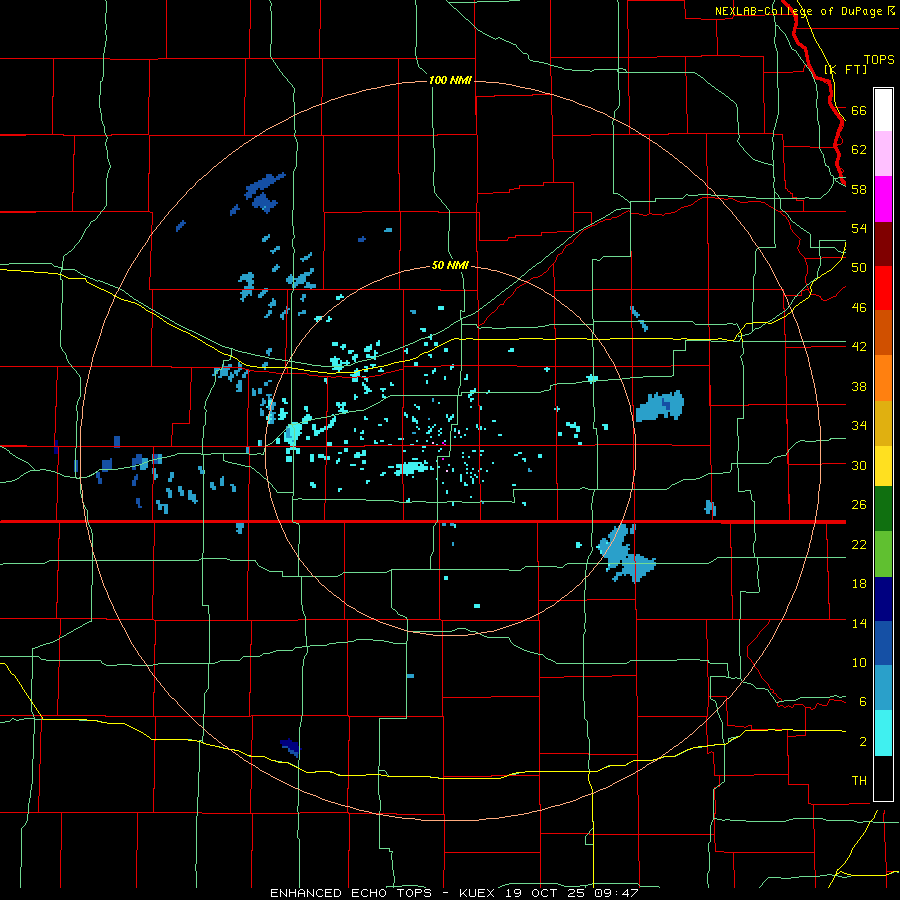Select the 50 NMI range ring label

450,265
